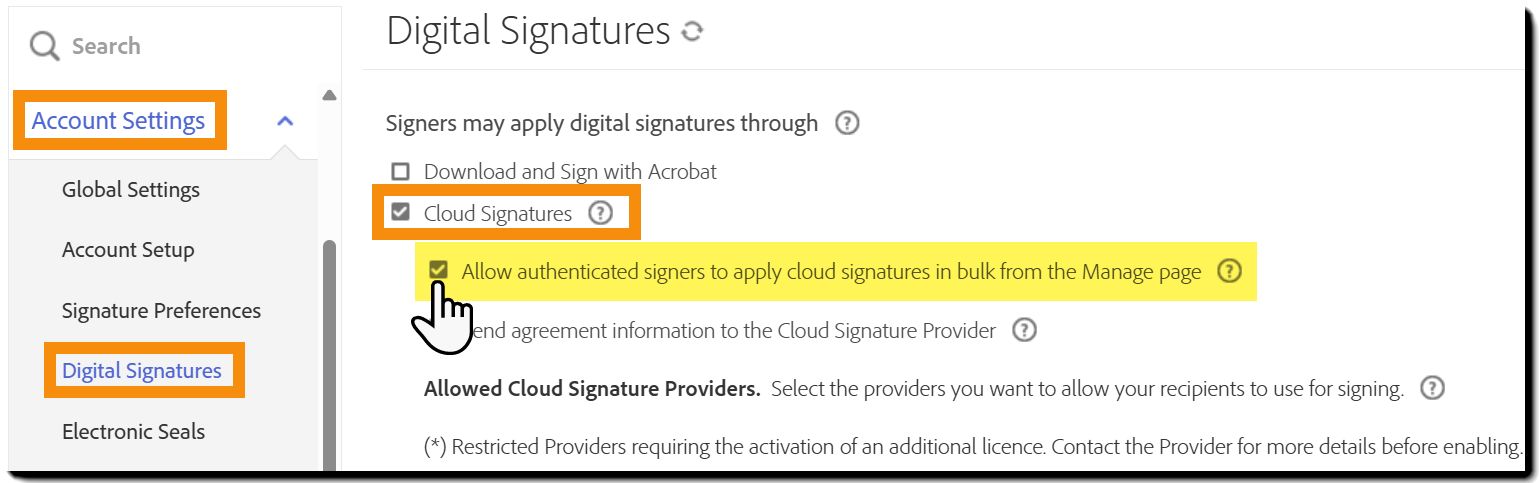The height and width of the screenshot is (483, 1539).
Task: Enable Download and Sign with Acrobat checkbox
Action: [x=401, y=172]
